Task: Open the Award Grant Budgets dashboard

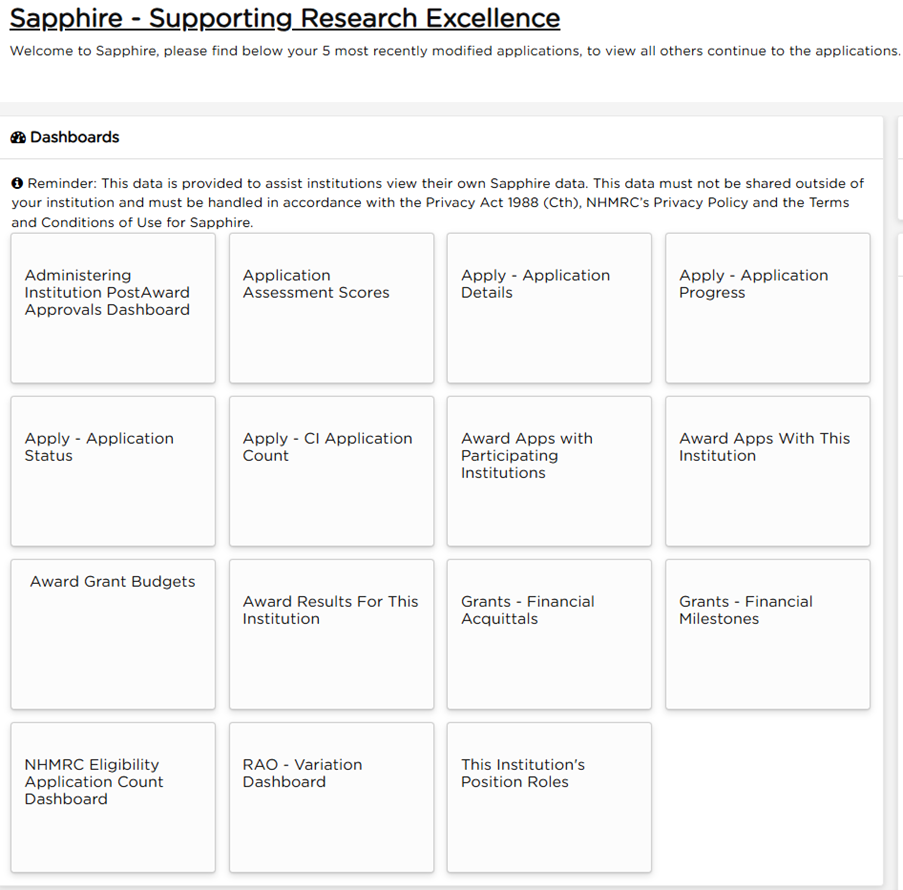Action: click(x=112, y=633)
